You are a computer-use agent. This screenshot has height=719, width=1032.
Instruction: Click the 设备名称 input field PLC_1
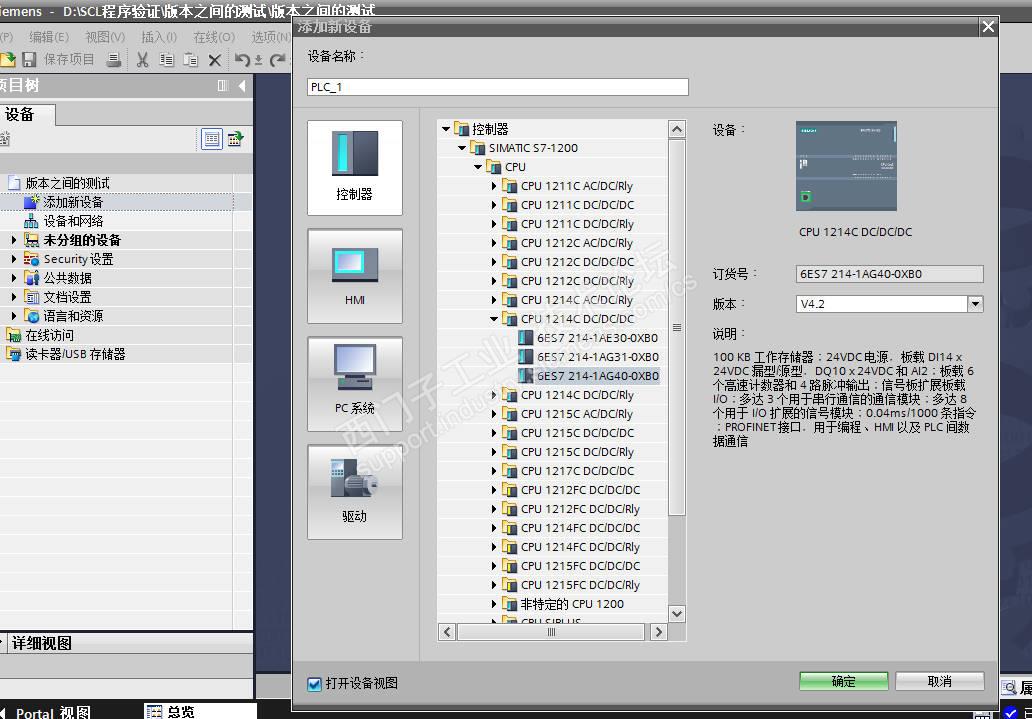point(498,87)
